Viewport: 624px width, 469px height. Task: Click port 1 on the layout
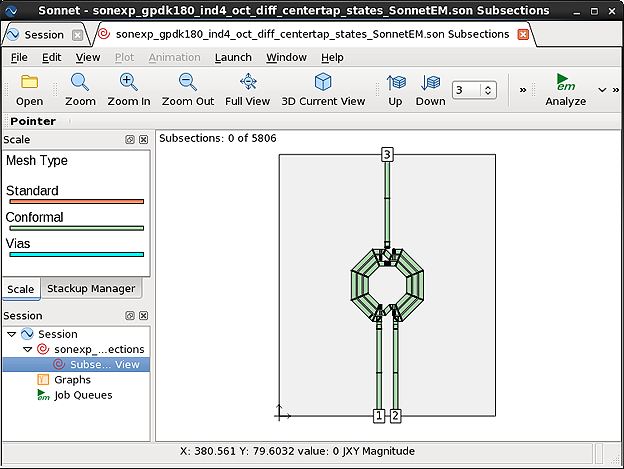pyautogui.click(x=379, y=416)
